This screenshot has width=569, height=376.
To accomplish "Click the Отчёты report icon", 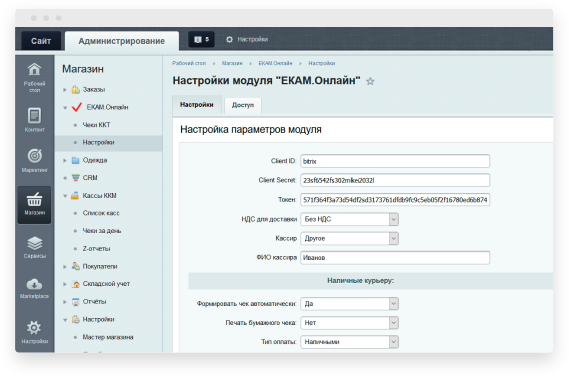I will coord(75,302).
